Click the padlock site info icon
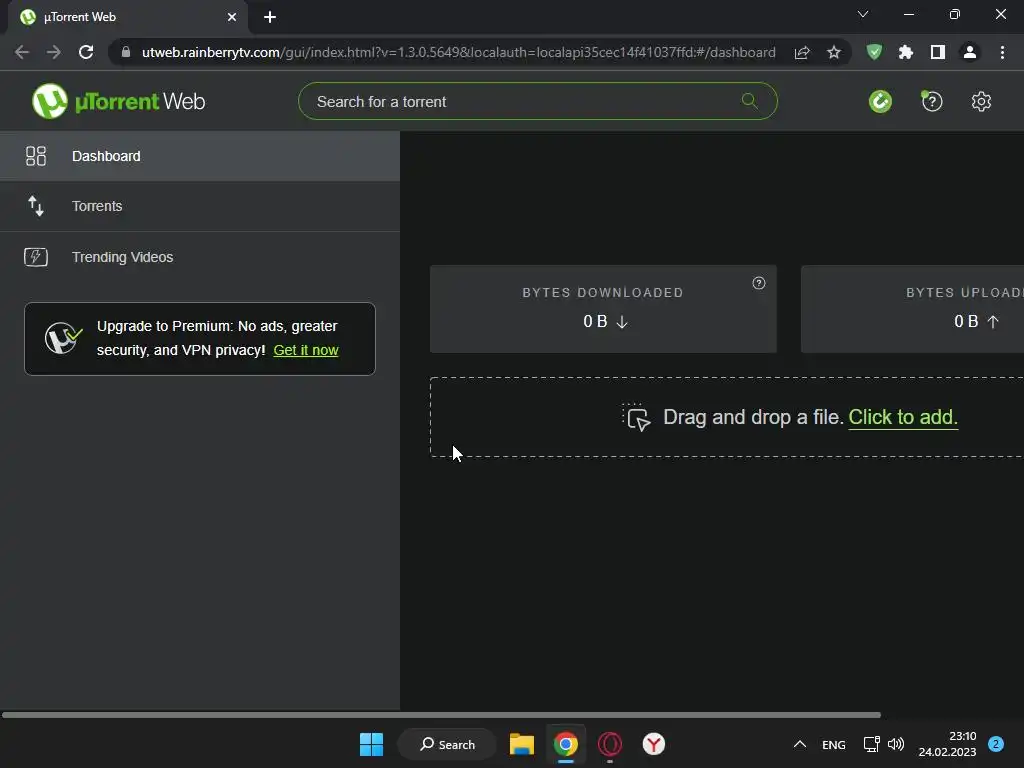This screenshot has height=768, width=1024. 126,52
